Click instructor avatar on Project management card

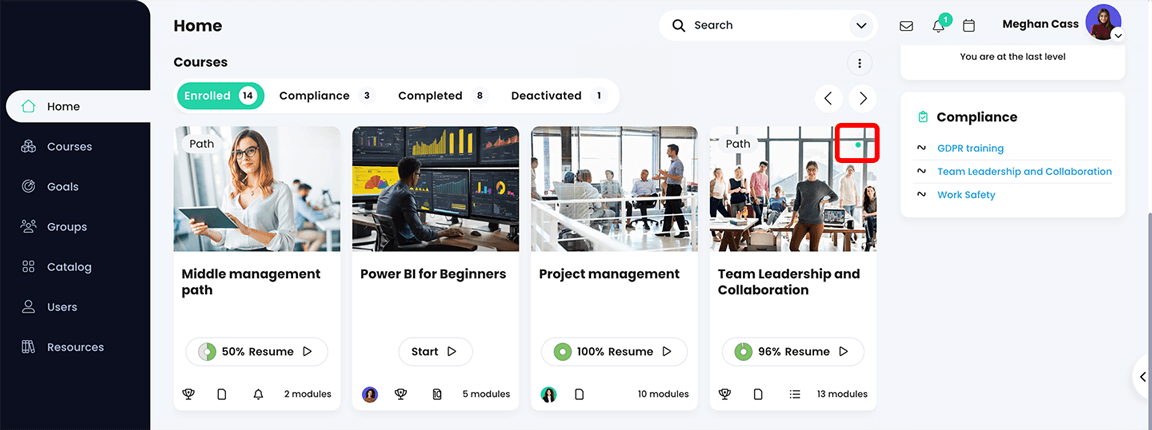click(549, 394)
